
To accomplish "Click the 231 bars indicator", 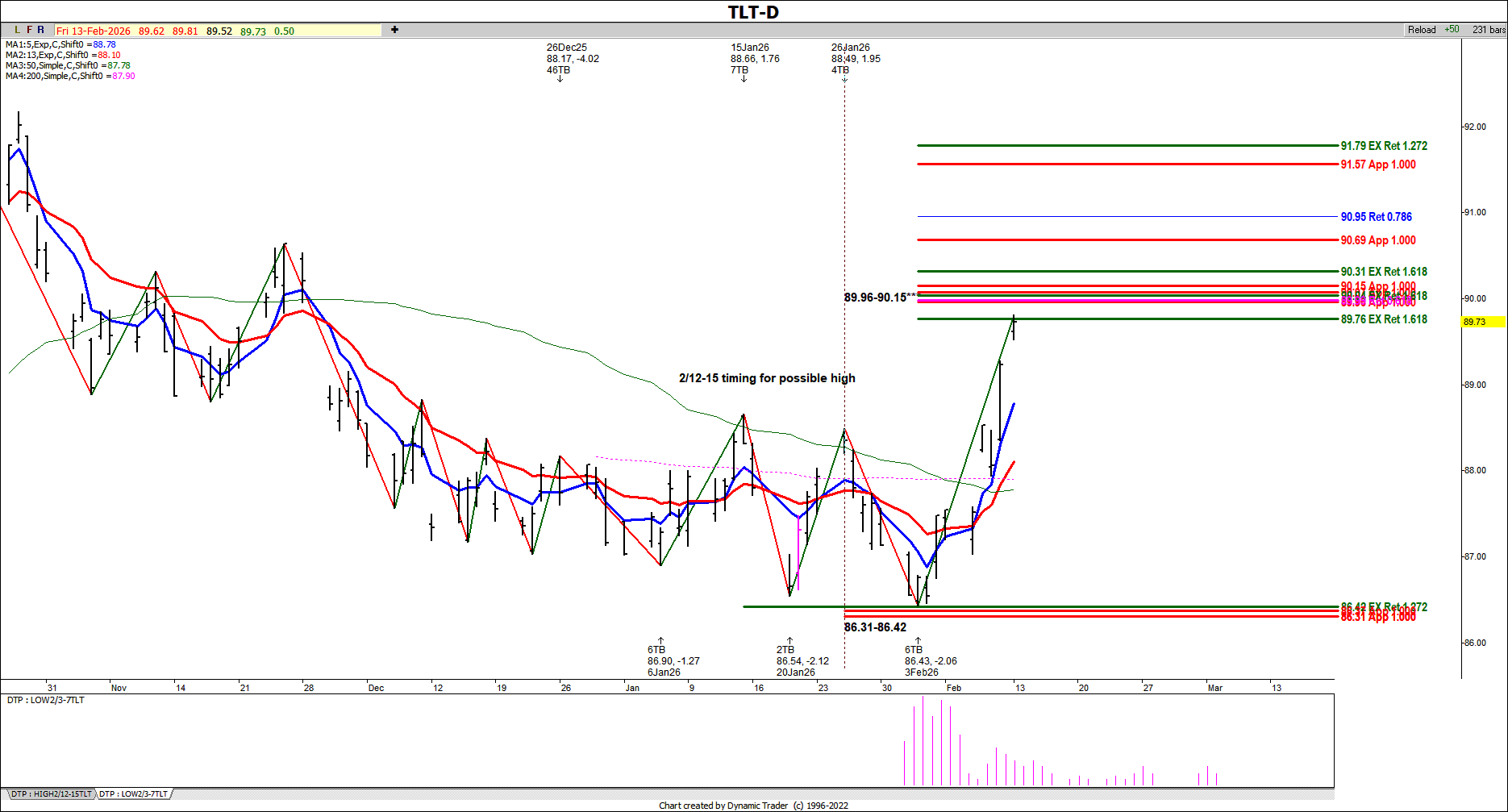I will coord(1488,30).
